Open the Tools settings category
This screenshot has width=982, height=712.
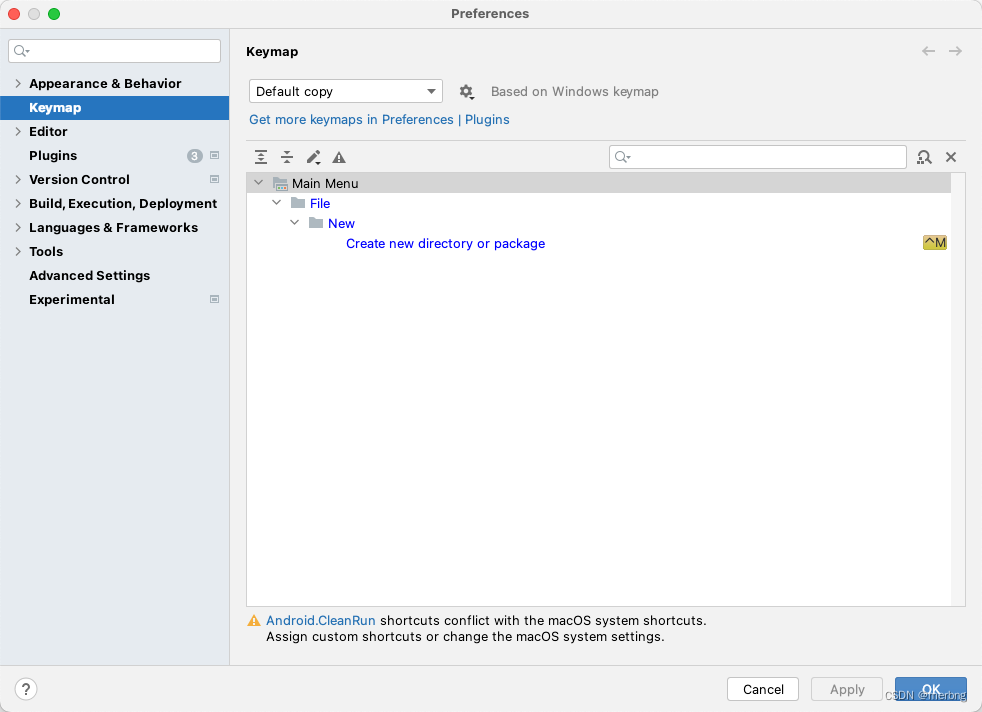pos(46,251)
